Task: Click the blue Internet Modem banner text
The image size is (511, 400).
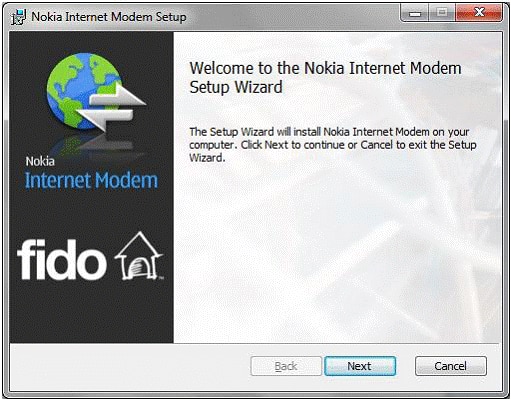Action: [91, 181]
